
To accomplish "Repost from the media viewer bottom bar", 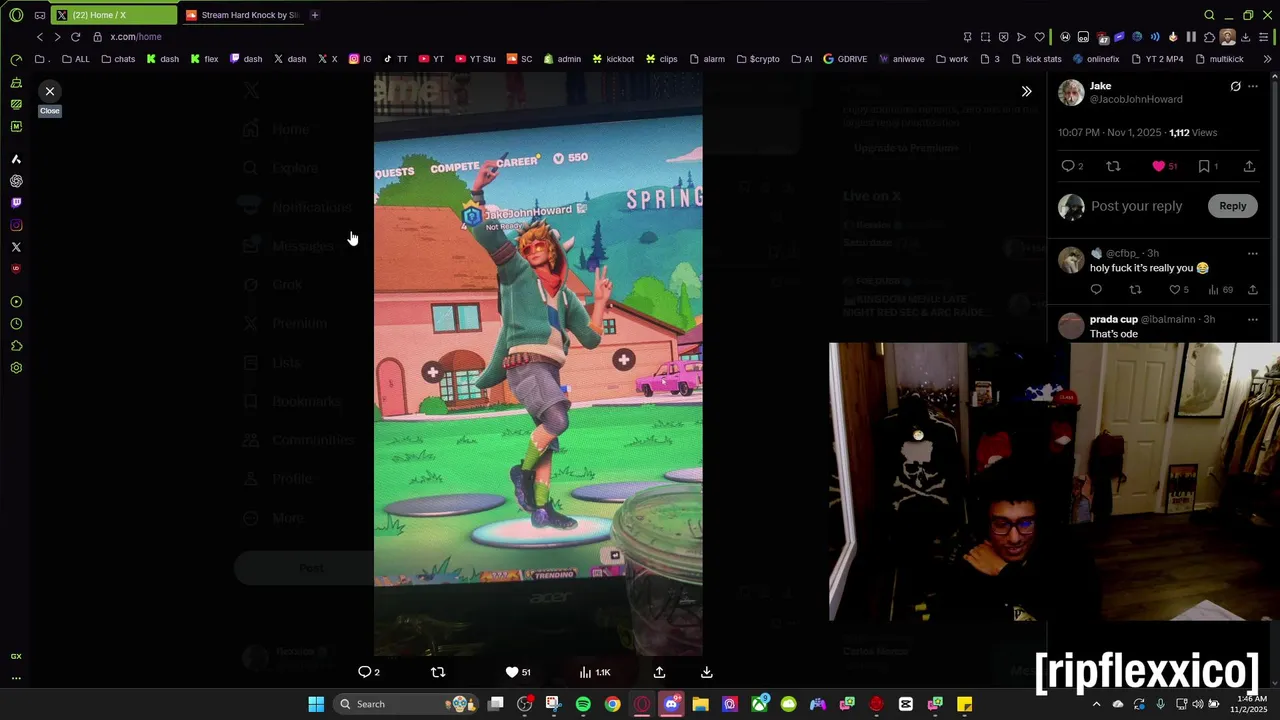I will coord(437,672).
